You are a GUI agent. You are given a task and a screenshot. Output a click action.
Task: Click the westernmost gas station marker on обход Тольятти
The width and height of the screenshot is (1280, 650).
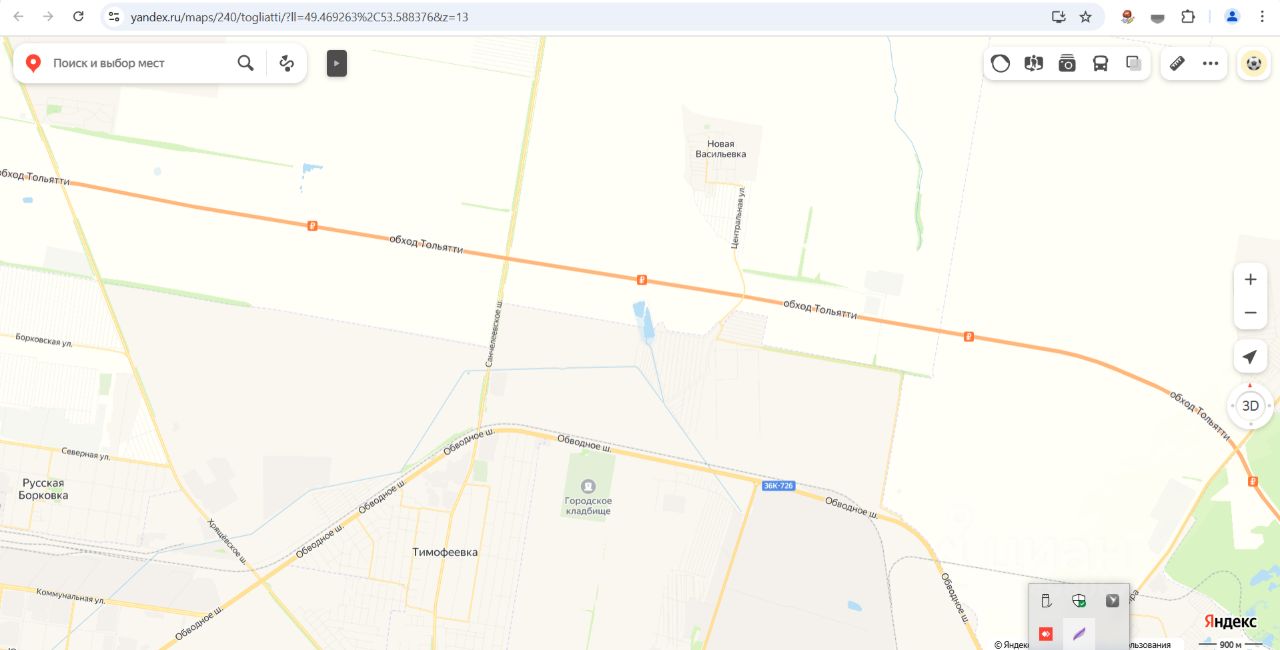(312, 226)
